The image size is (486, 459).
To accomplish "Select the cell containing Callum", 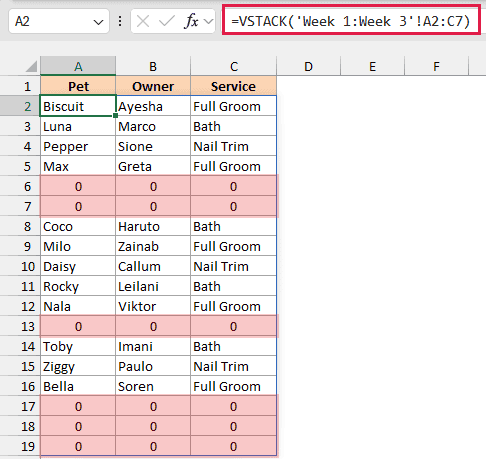I will [153, 266].
